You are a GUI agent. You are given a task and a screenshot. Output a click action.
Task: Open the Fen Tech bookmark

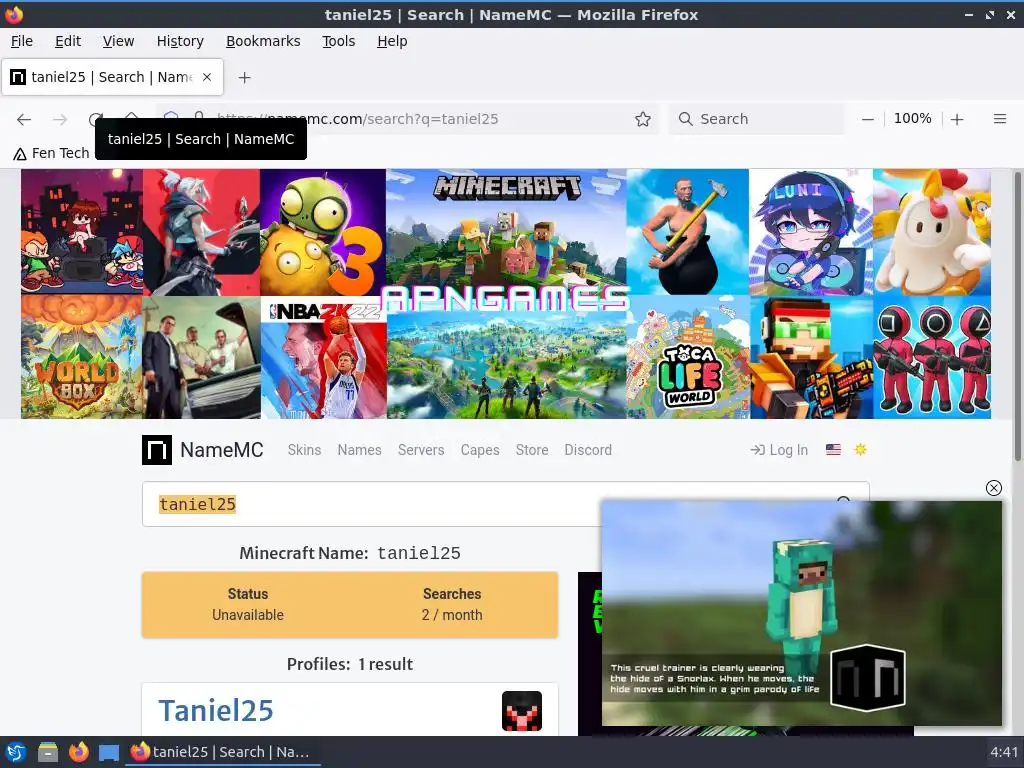(x=51, y=153)
